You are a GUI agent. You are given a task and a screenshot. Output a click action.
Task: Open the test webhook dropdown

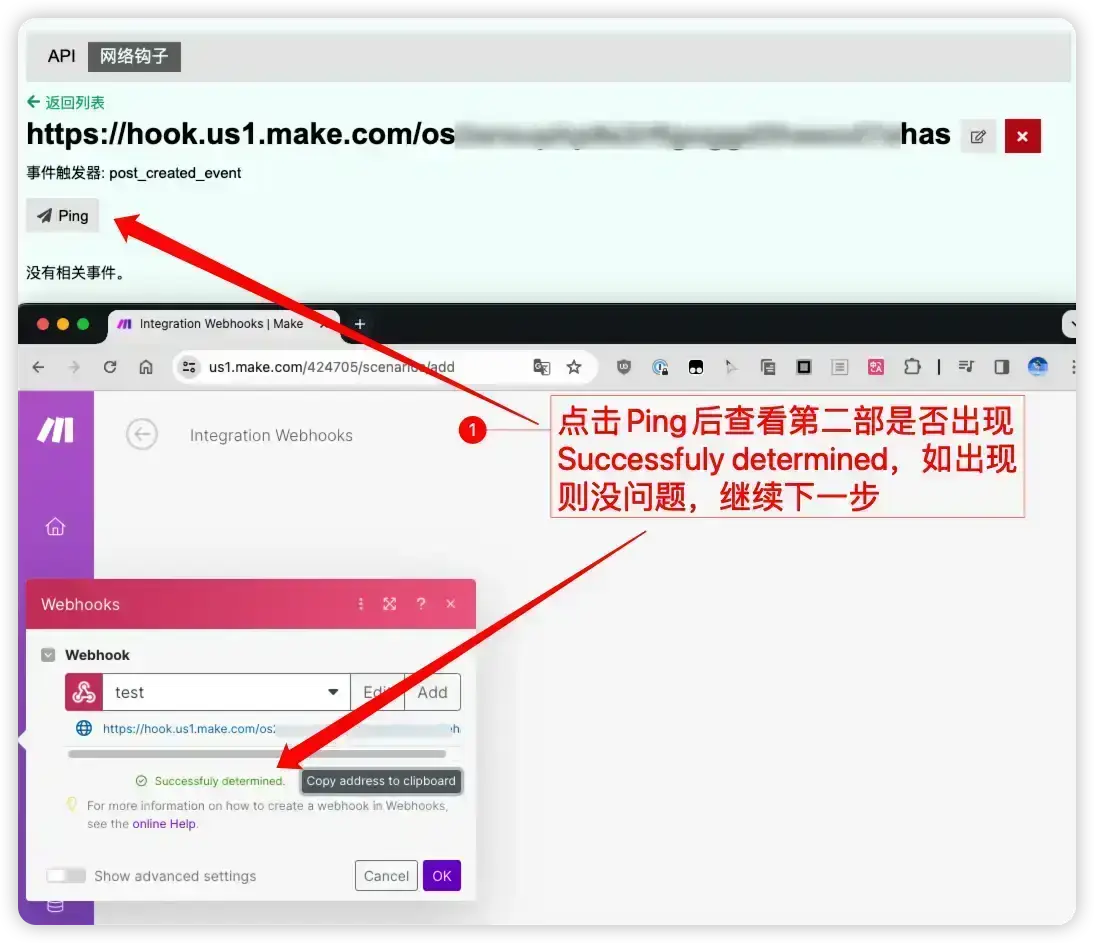coord(226,692)
